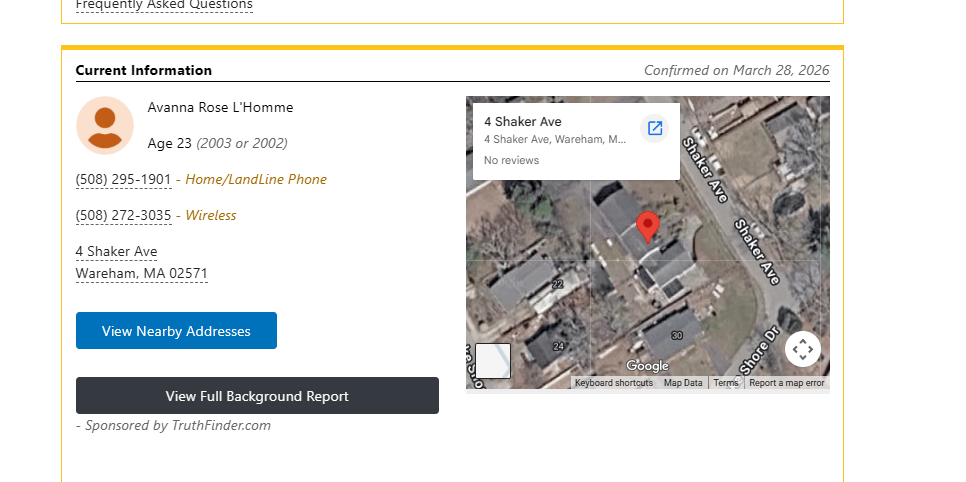The image size is (966, 482).
Task: Open the map camera controls button
Action: tap(802, 349)
